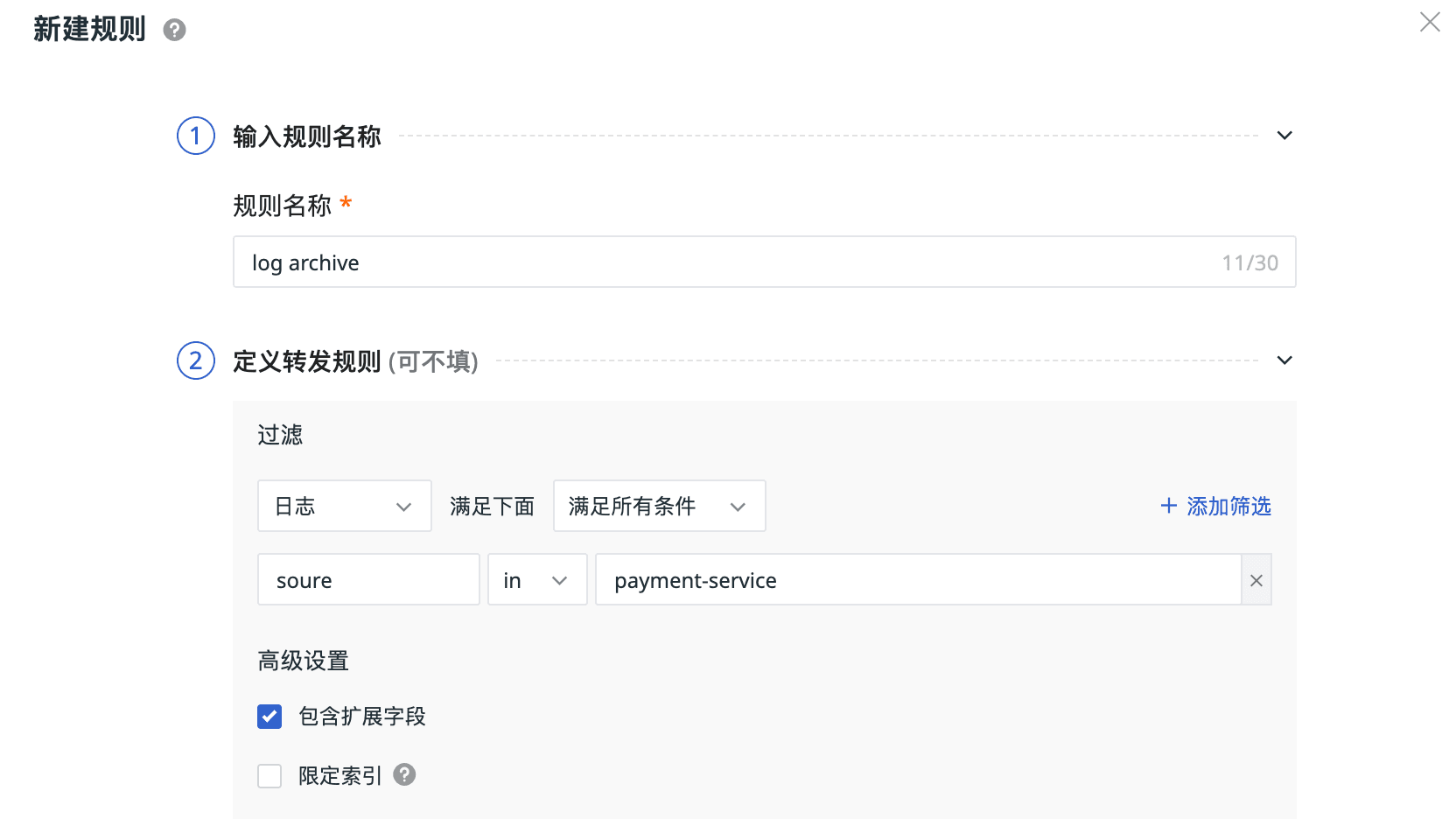The height and width of the screenshot is (819, 1456).
Task: Open the 日志 data type dropdown
Action: click(x=345, y=506)
